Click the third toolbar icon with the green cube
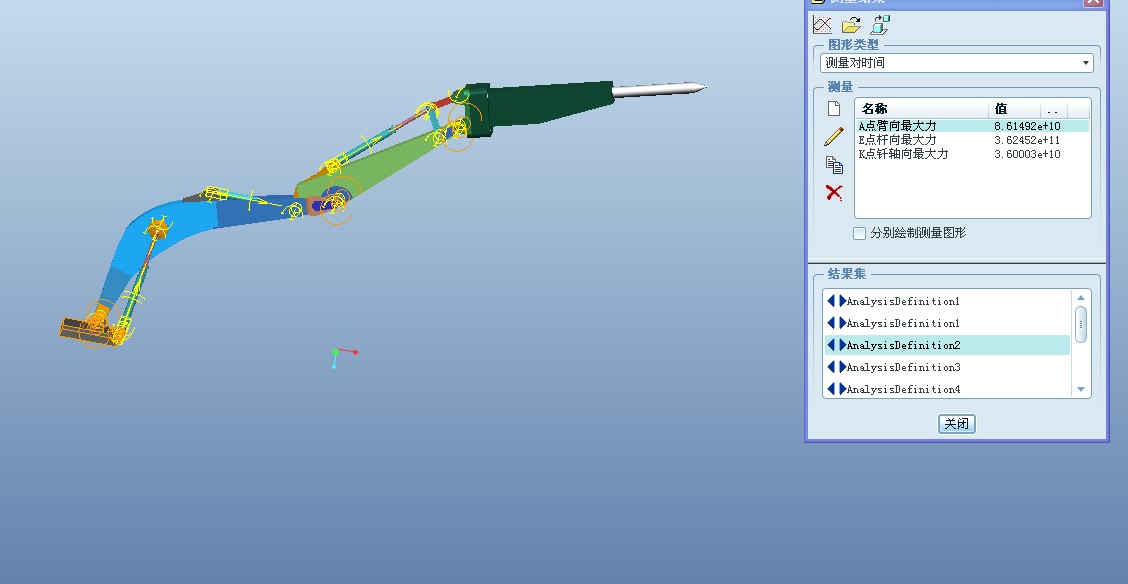This screenshot has width=1128, height=584. tap(880, 25)
